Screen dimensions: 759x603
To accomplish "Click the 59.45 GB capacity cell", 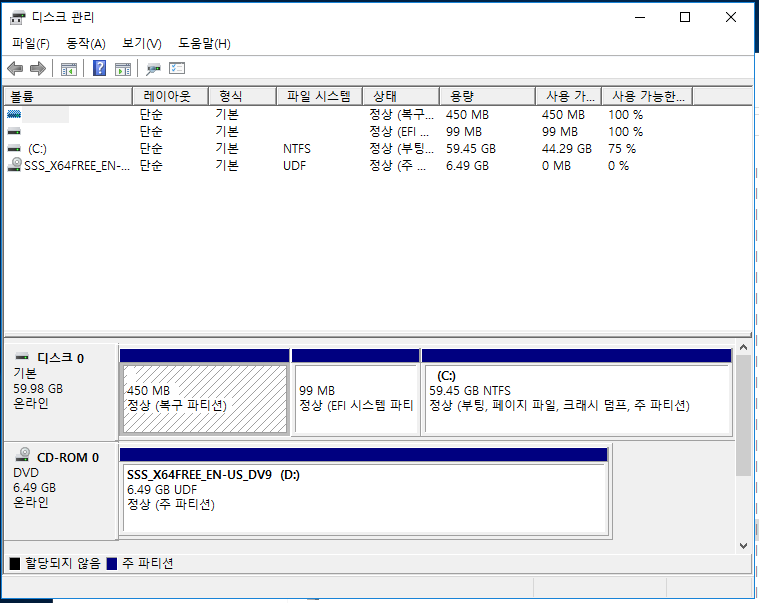I will point(471,149).
